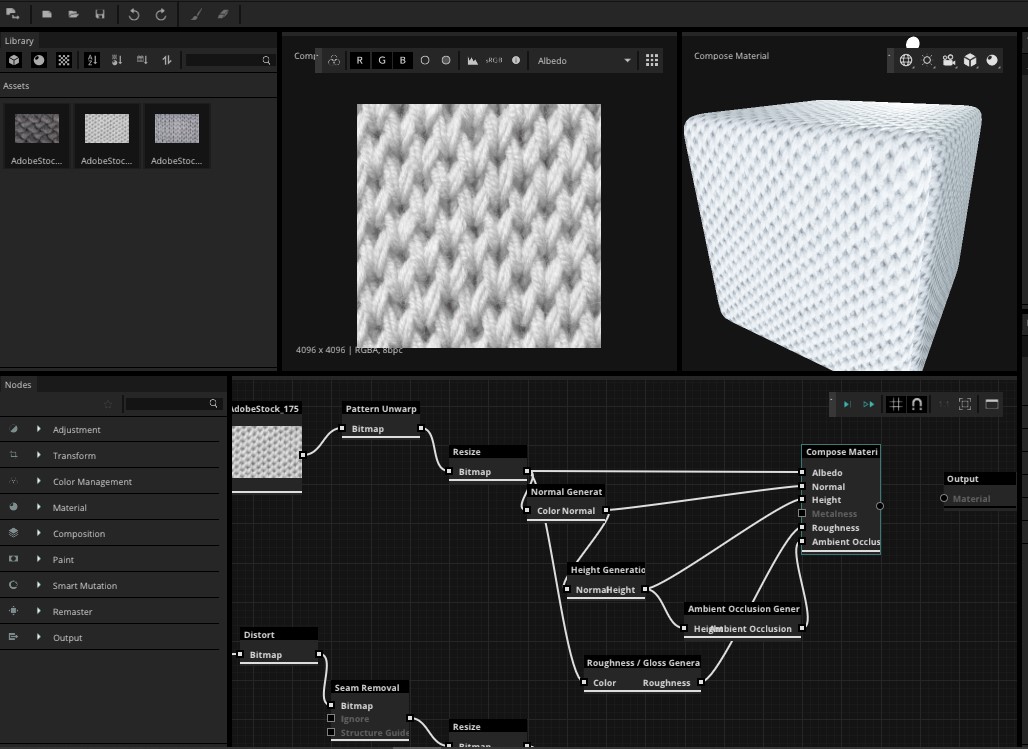This screenshot has height=749, width=1028.
Task: Toggle grid display in node graph
Action: coord(896,404)
